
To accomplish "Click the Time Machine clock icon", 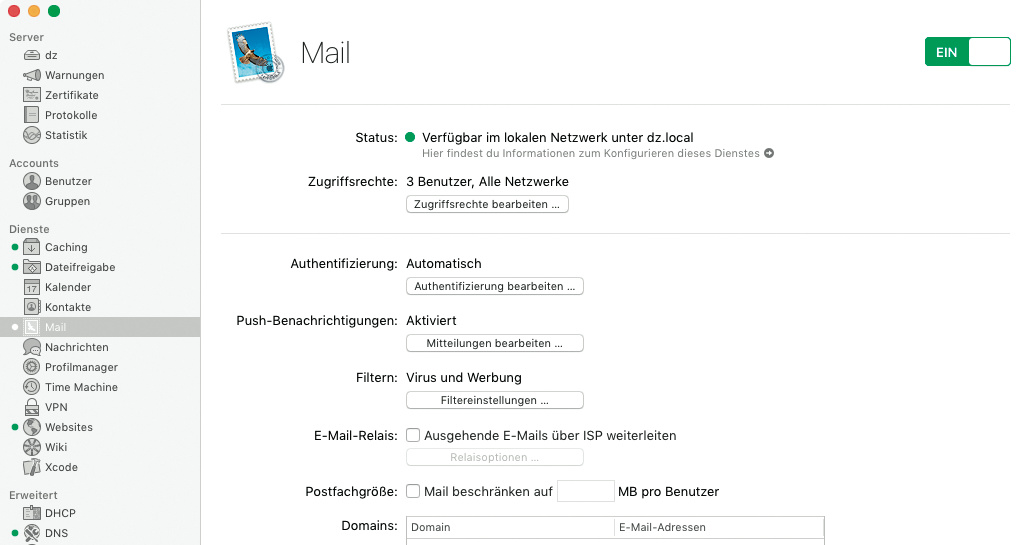I will (32, 387).
